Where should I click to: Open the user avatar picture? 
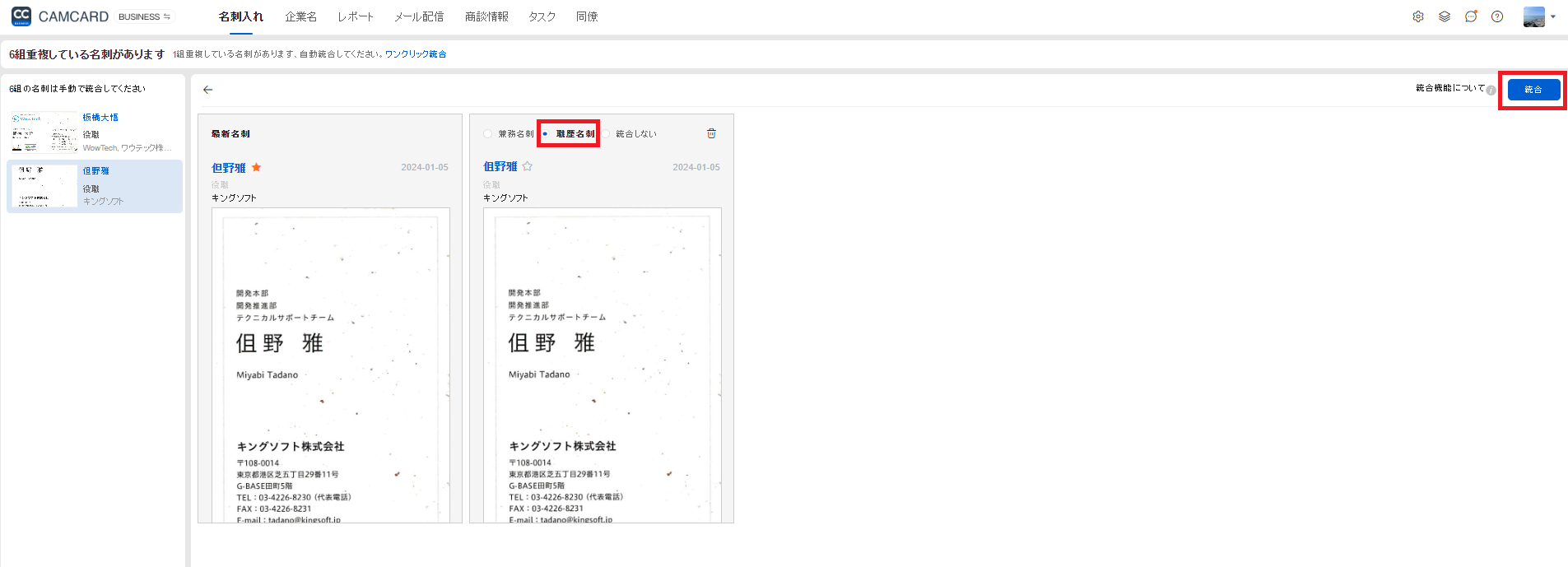pyautogui.click(x=1534, y=16)
